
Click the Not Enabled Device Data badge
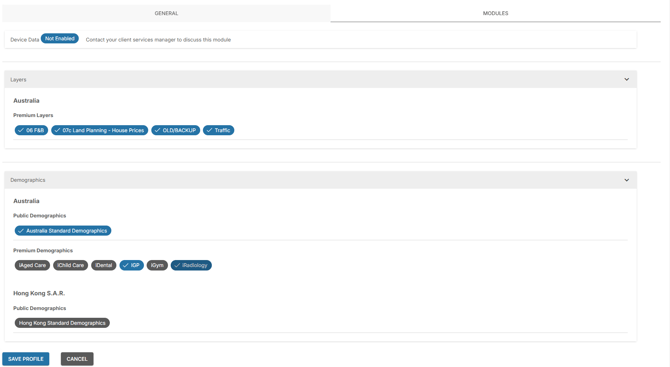point(60,38)
